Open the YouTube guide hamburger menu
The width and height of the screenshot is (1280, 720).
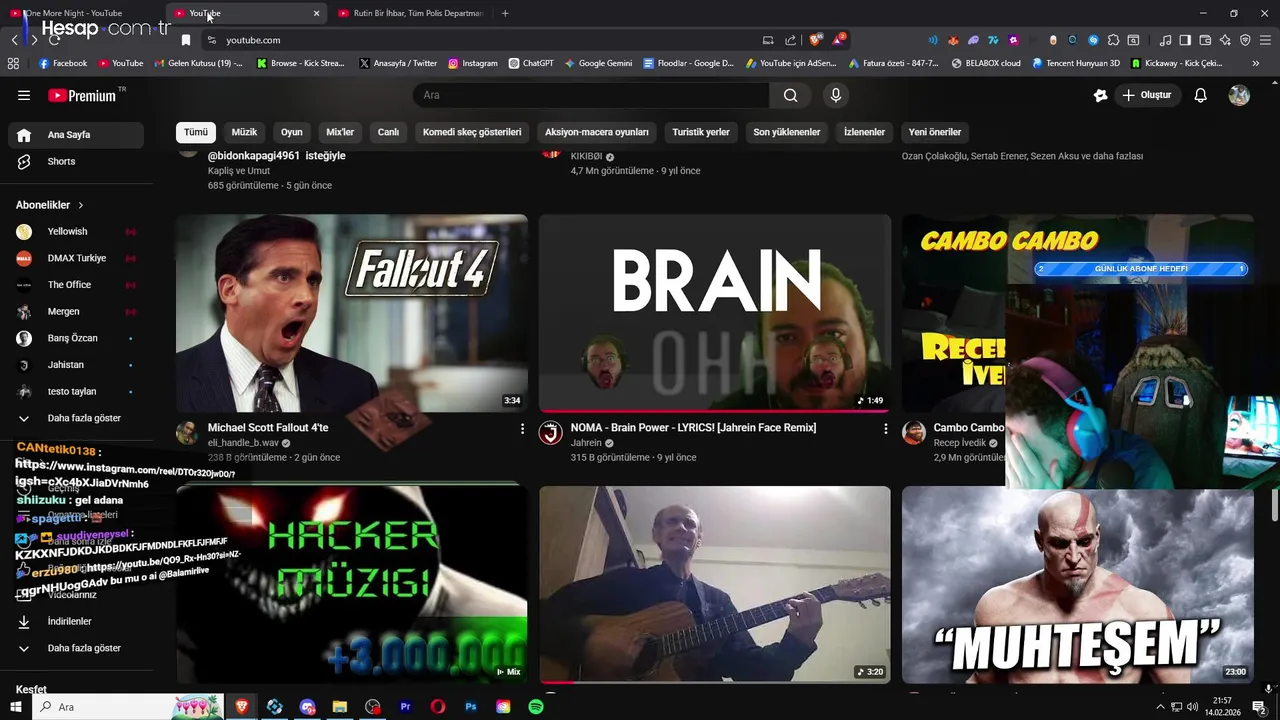pos(24,95)
